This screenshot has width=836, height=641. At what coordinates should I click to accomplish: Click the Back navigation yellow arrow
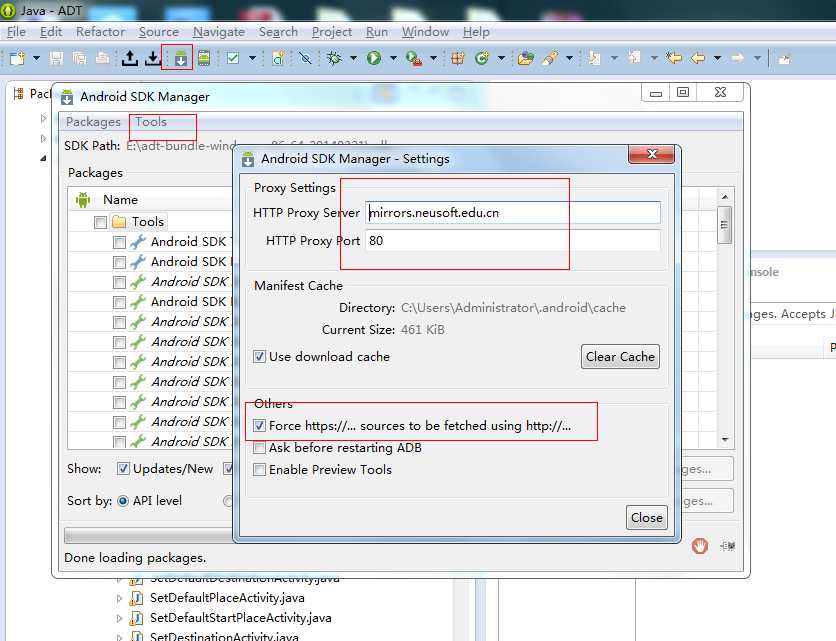coord(698,58)
